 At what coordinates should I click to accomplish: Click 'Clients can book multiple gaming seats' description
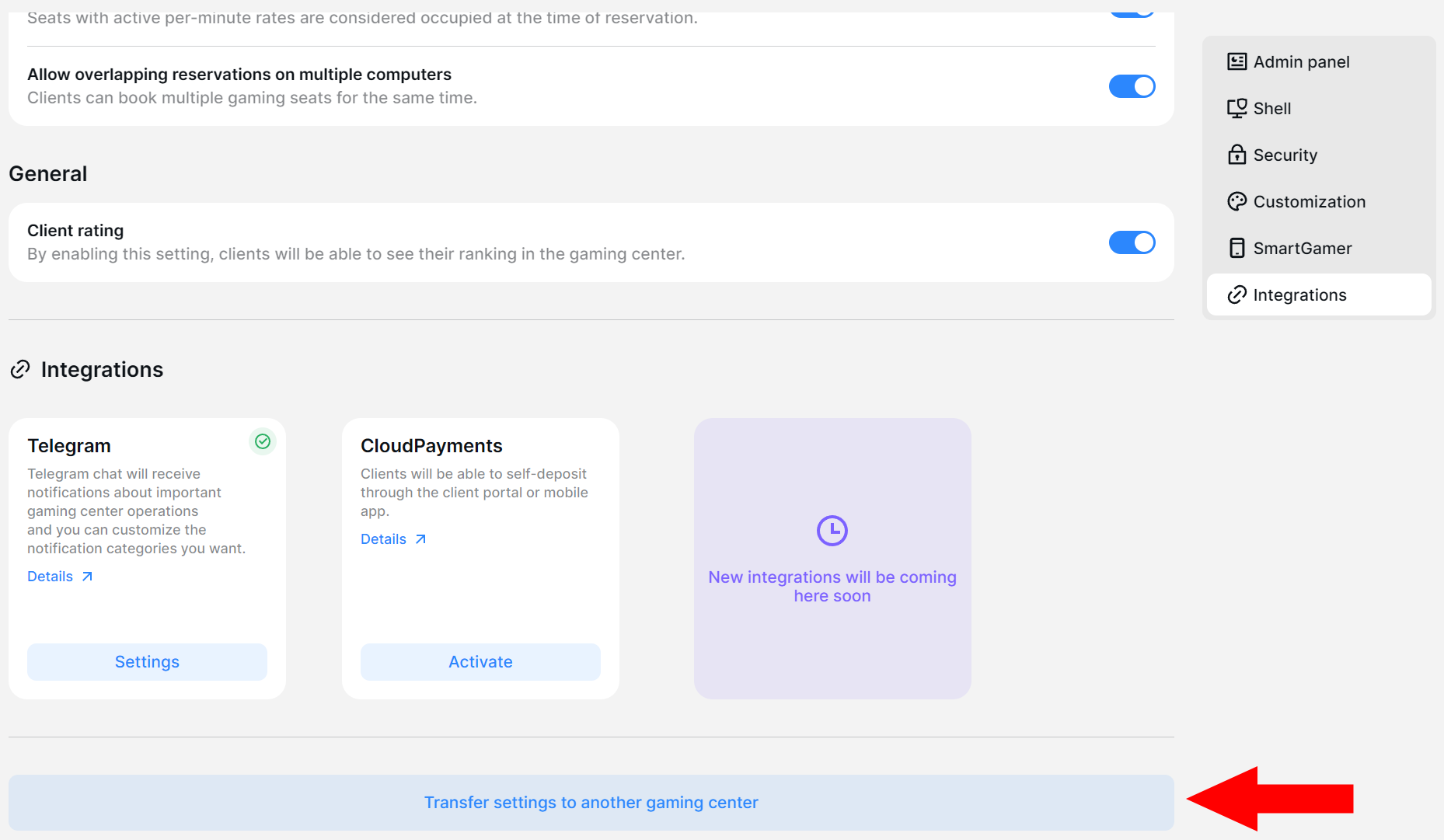pyautogui.click(x=253, y=98)
